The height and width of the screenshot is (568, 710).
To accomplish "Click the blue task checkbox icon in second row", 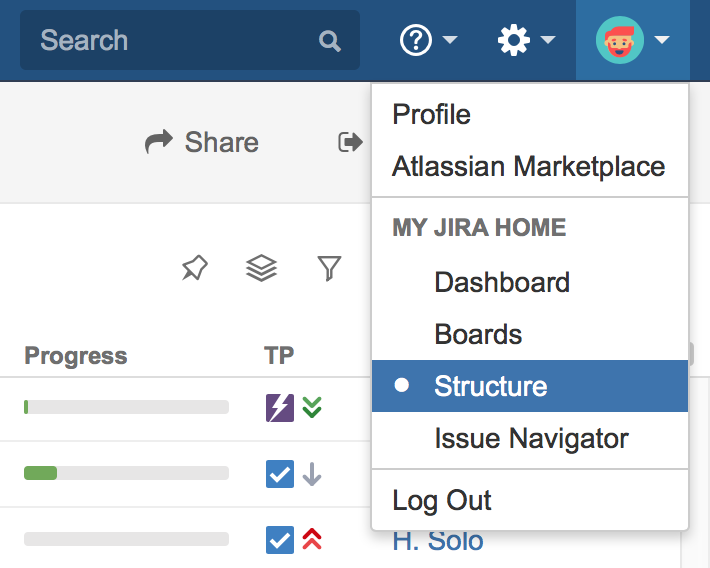I will point(280,474).
